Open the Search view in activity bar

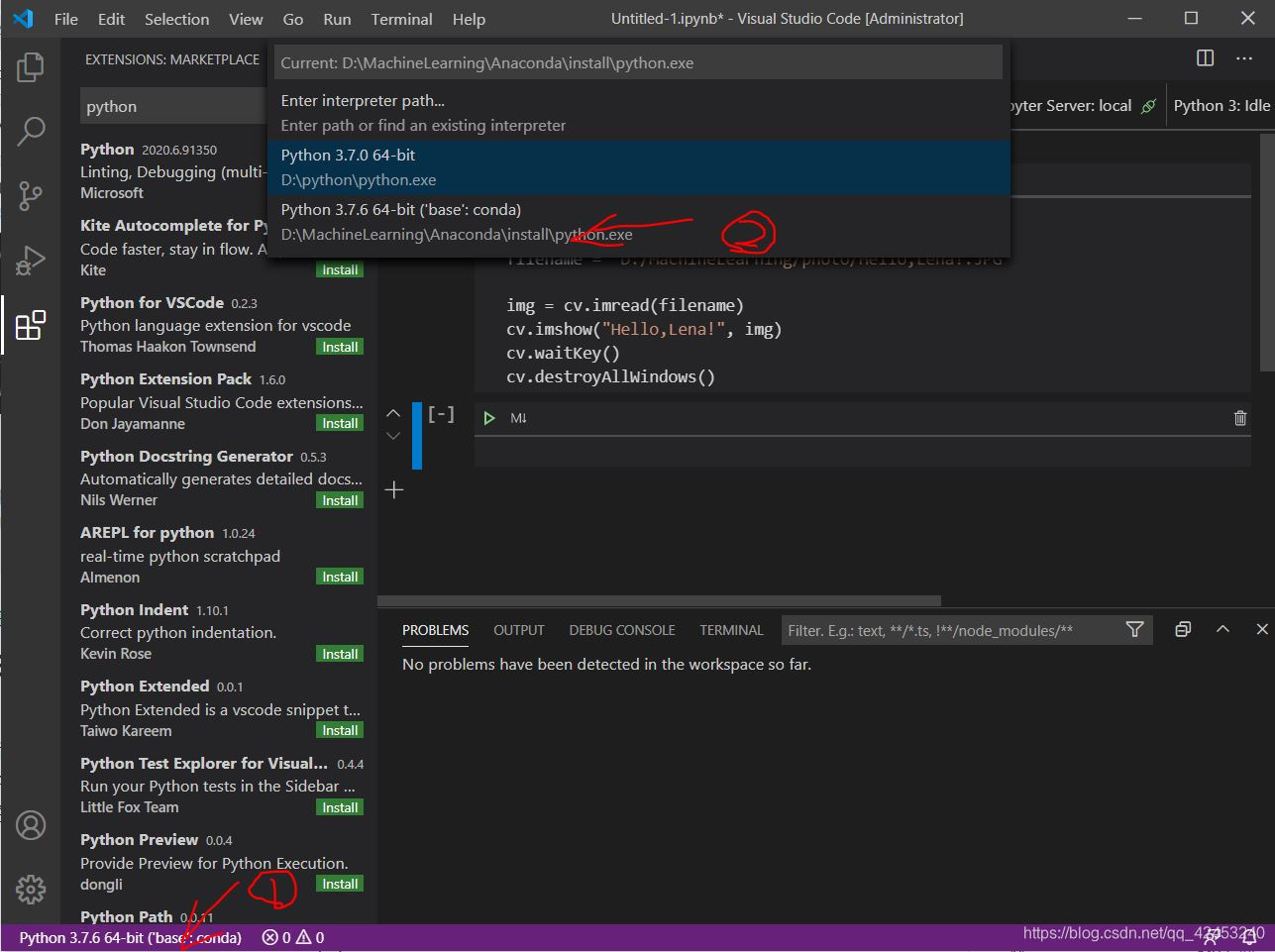click(x=31, y=132)
